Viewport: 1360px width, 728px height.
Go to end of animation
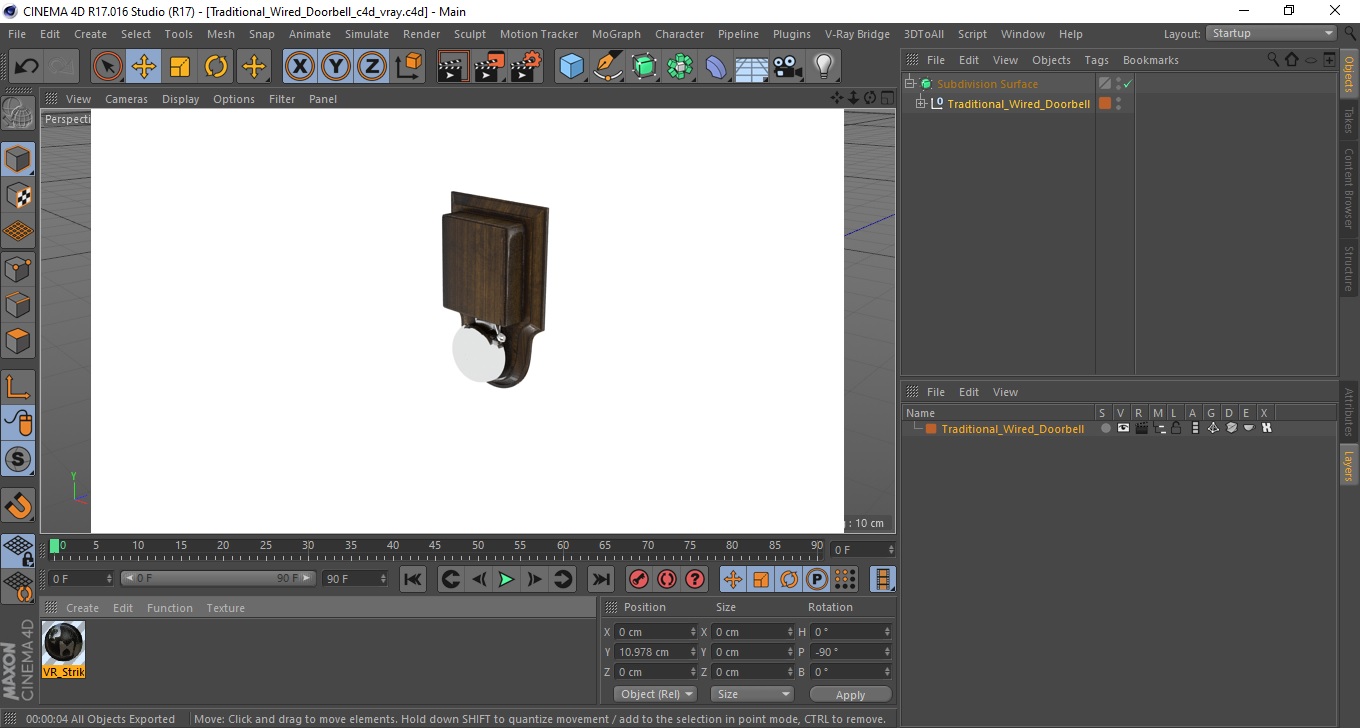coord(601,579)
